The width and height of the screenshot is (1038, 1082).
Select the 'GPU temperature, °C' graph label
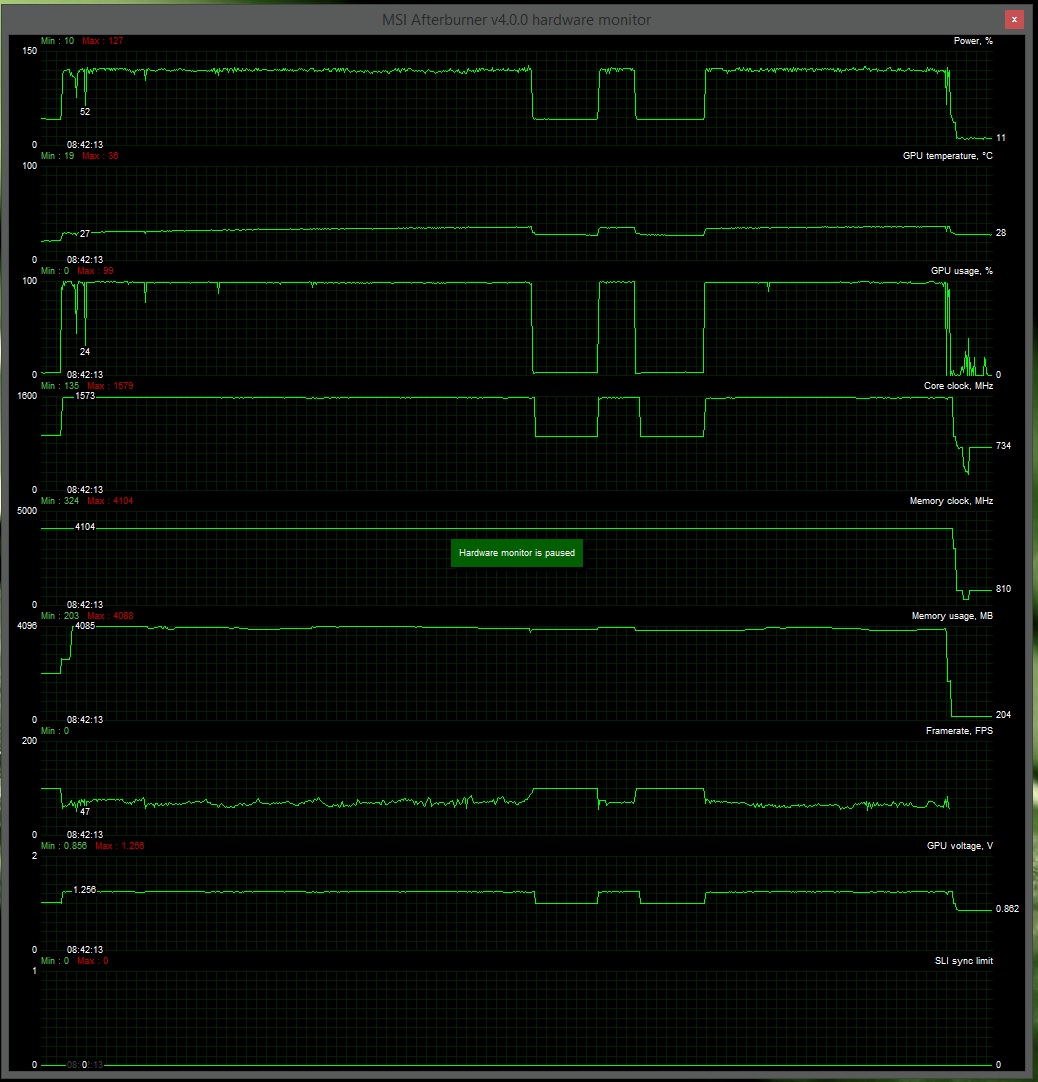[x=948, y=156]
